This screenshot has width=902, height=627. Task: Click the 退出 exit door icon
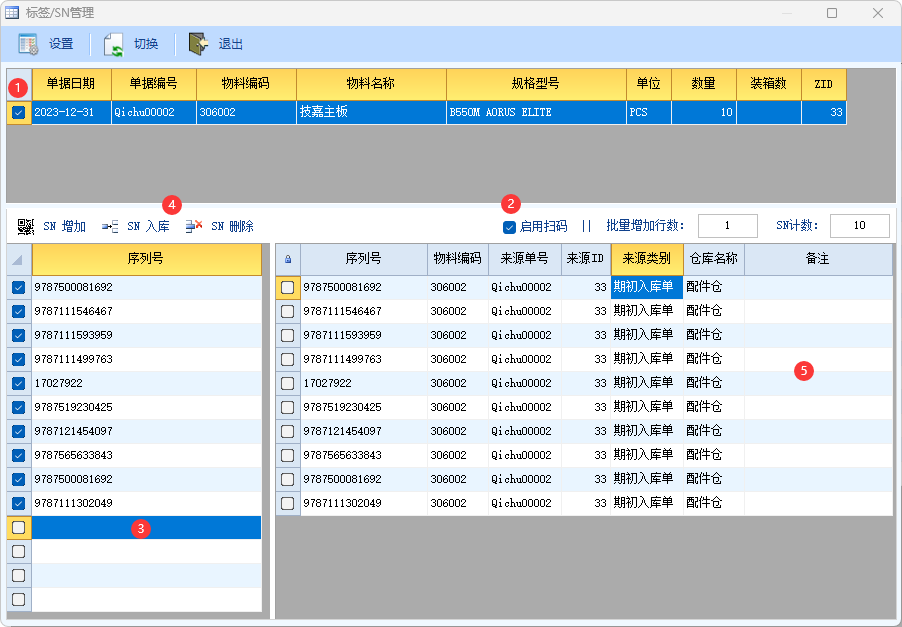pyautogui.click(x=198, y=44)
